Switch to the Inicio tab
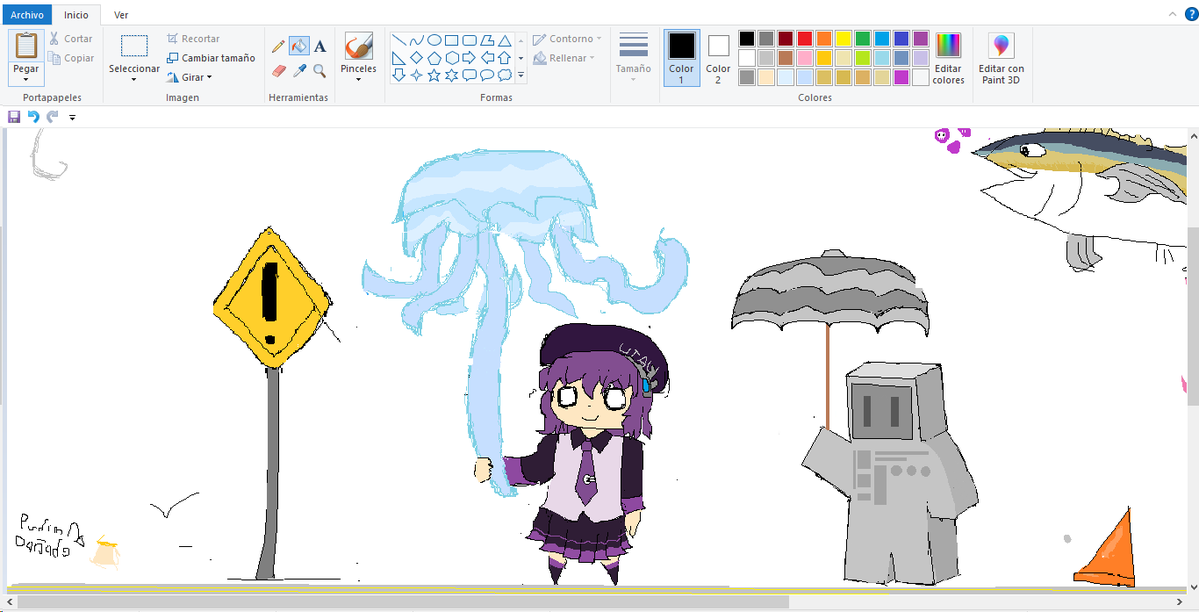Image resolution: width=1199 pixels, height=612 pixels. (x=76, y=15)
